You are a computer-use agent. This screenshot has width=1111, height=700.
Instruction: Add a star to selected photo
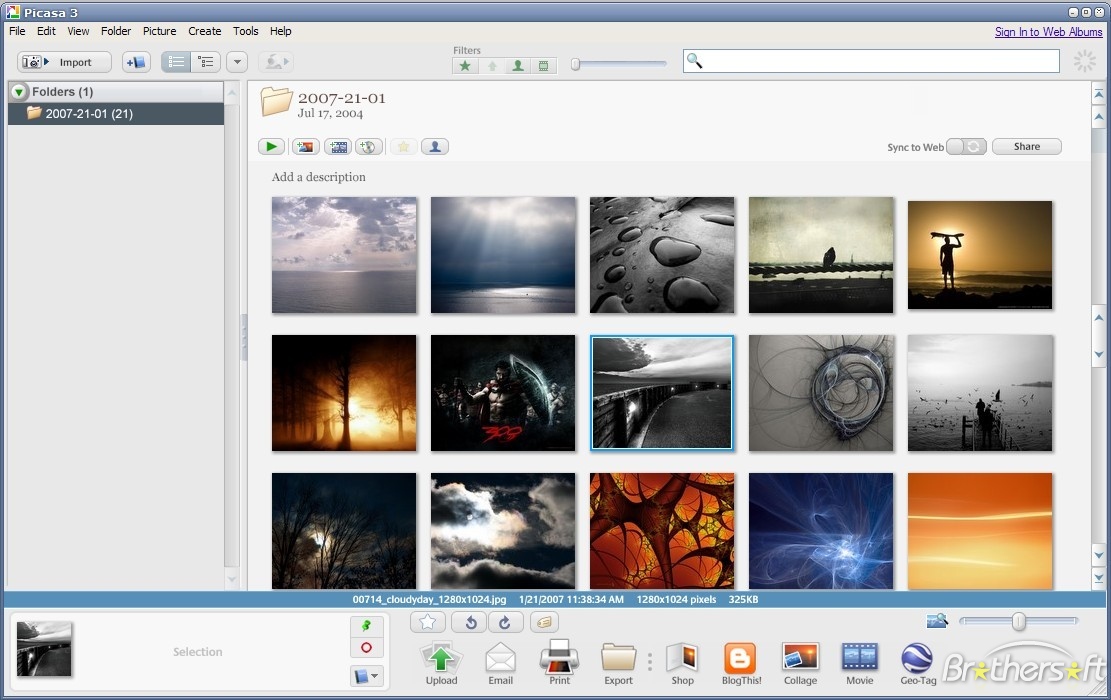pyautogui.click(x=428, y=622)
